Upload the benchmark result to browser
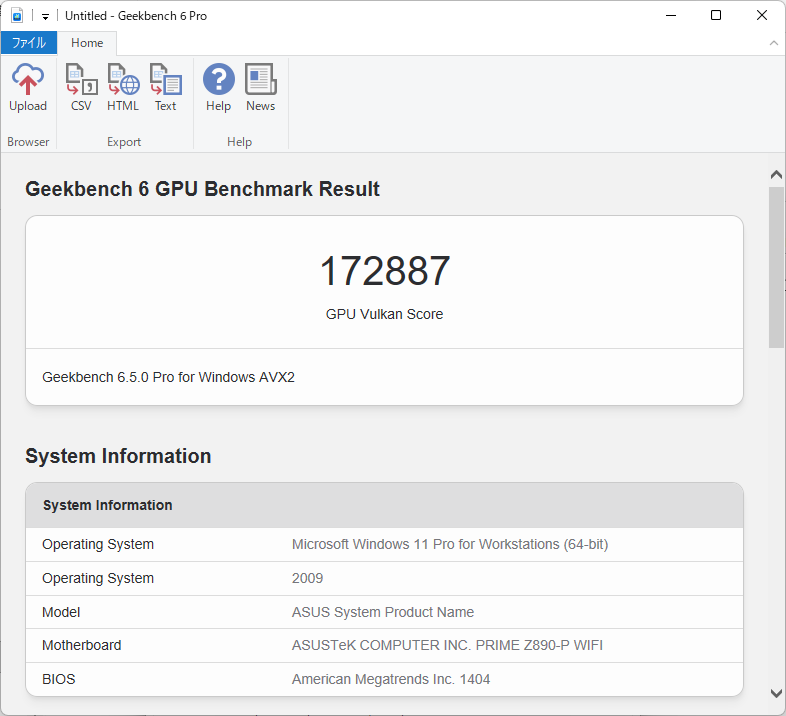This screenshot has height=716, width=786. [x=28, y=89]
